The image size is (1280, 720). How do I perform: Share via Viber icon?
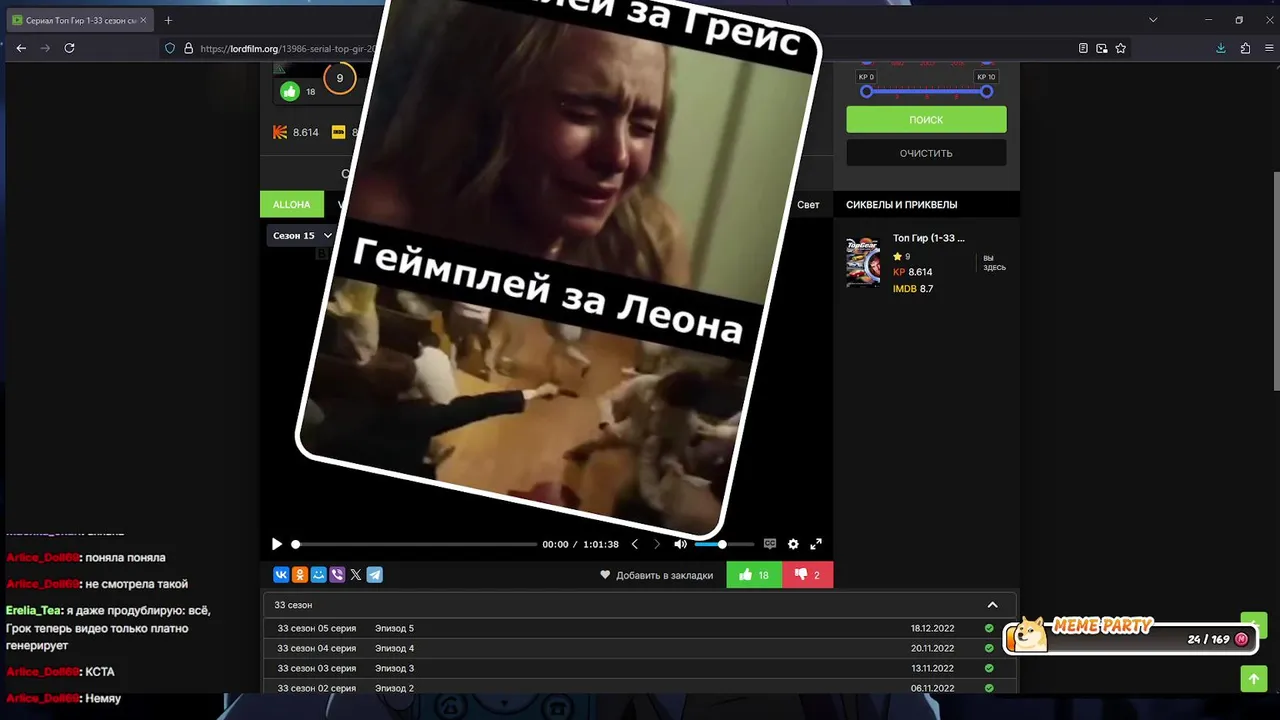click(337, 575)
